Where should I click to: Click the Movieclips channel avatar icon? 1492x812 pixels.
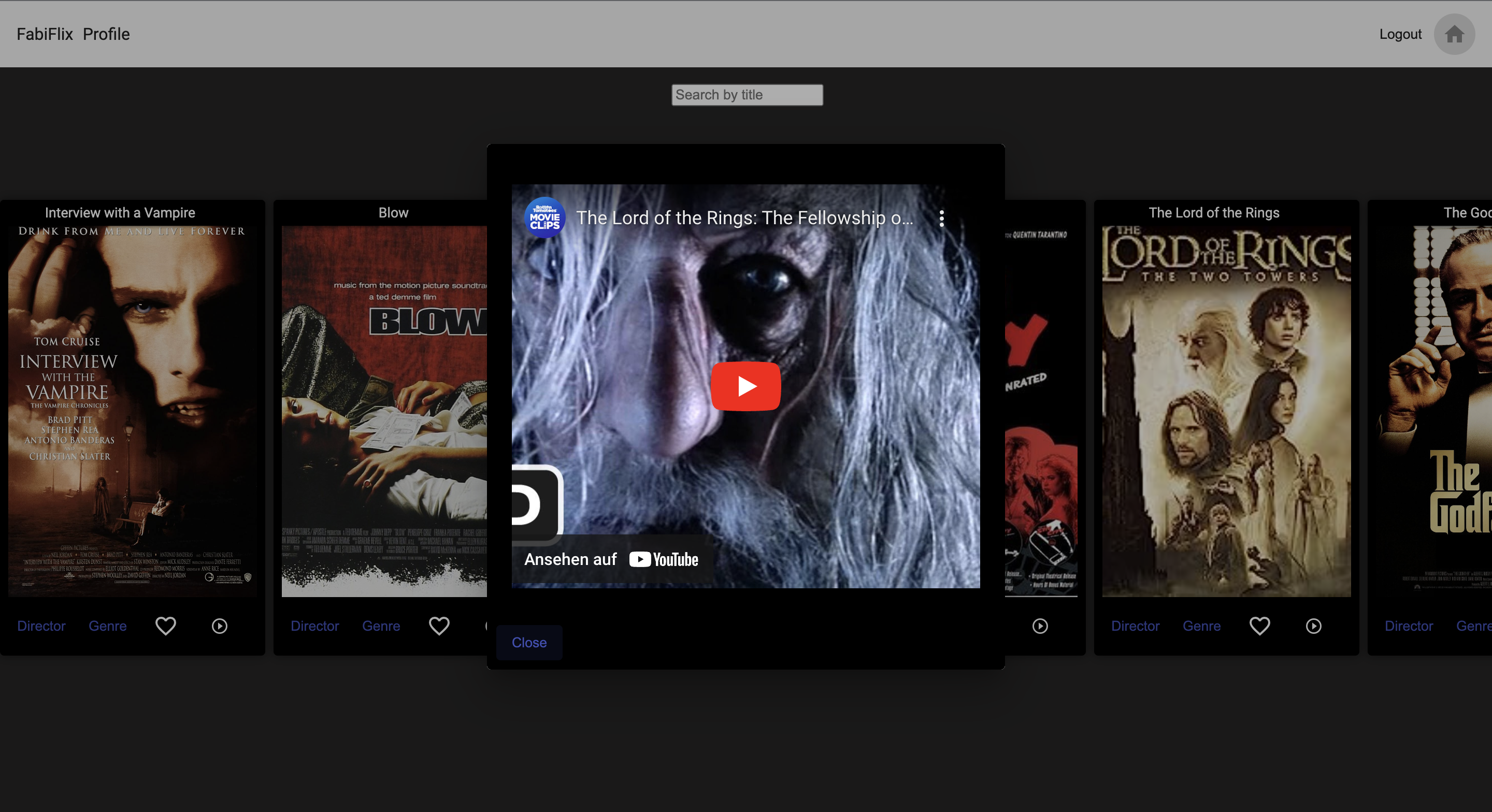coord(544,218)
